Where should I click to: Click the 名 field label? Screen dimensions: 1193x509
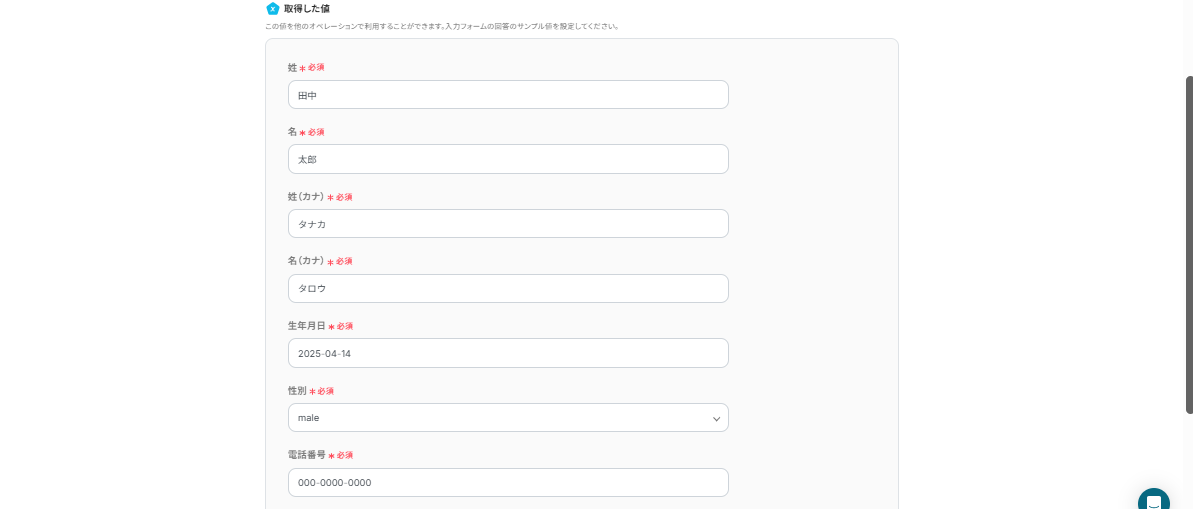[x=292, y=132]
